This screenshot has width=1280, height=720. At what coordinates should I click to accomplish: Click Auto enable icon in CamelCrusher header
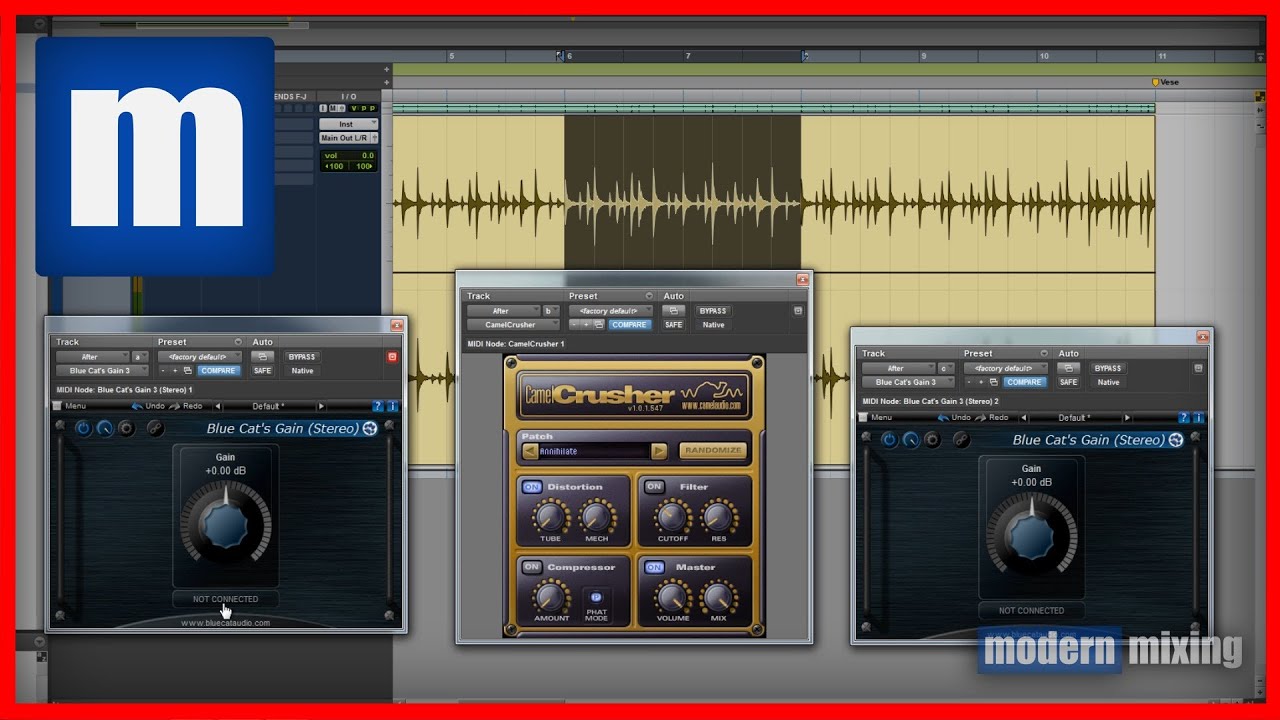point(674,310)
